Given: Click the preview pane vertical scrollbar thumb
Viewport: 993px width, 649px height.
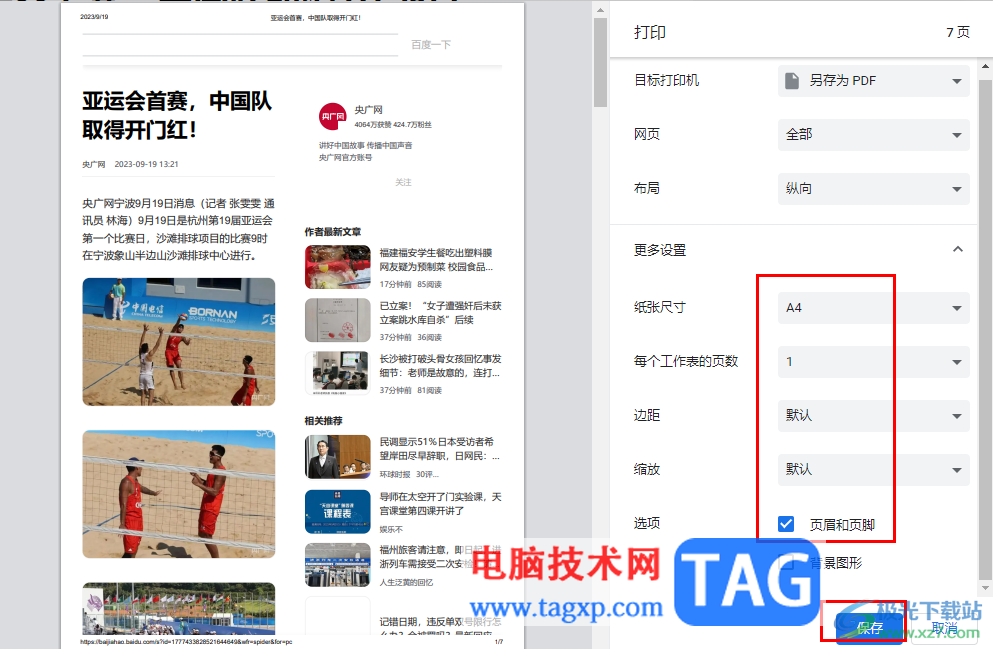Looking at the screenshot, I should (x=600, y=62).
